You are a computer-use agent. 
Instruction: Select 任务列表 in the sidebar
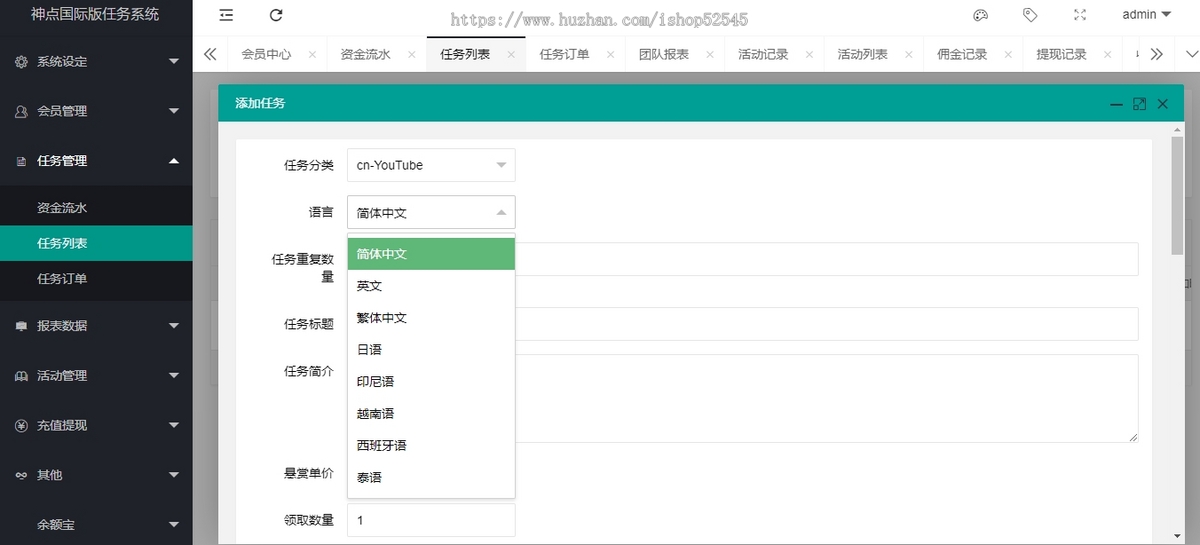coord(96,243)
